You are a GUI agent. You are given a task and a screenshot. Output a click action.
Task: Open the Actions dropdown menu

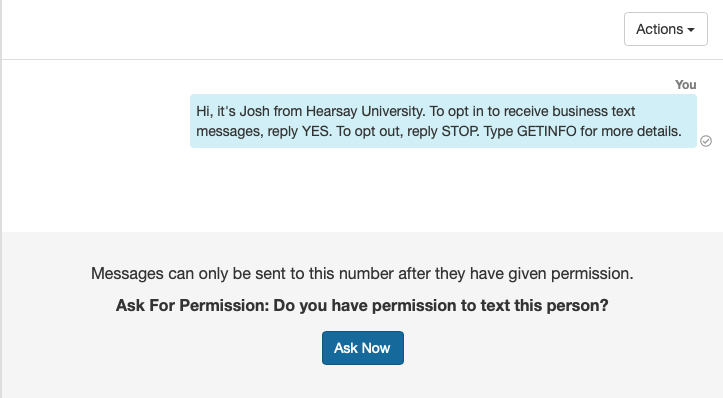pyautogui.click(x=665, y=29)
